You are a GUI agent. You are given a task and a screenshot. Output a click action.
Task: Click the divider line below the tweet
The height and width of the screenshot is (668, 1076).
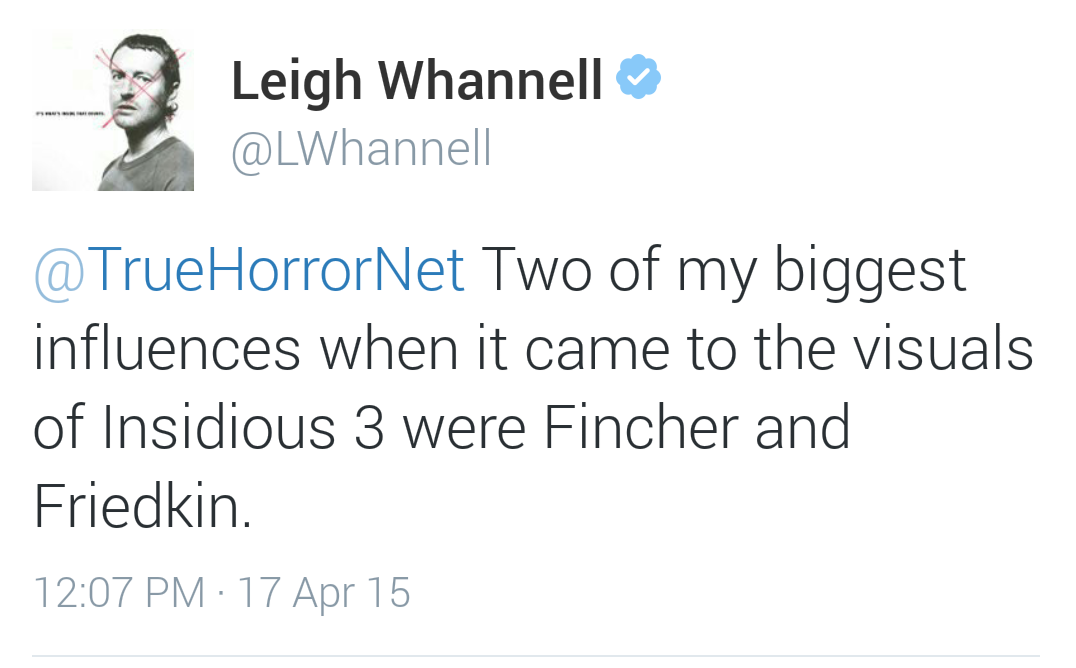pyautogui.click(x=536, y=656)
